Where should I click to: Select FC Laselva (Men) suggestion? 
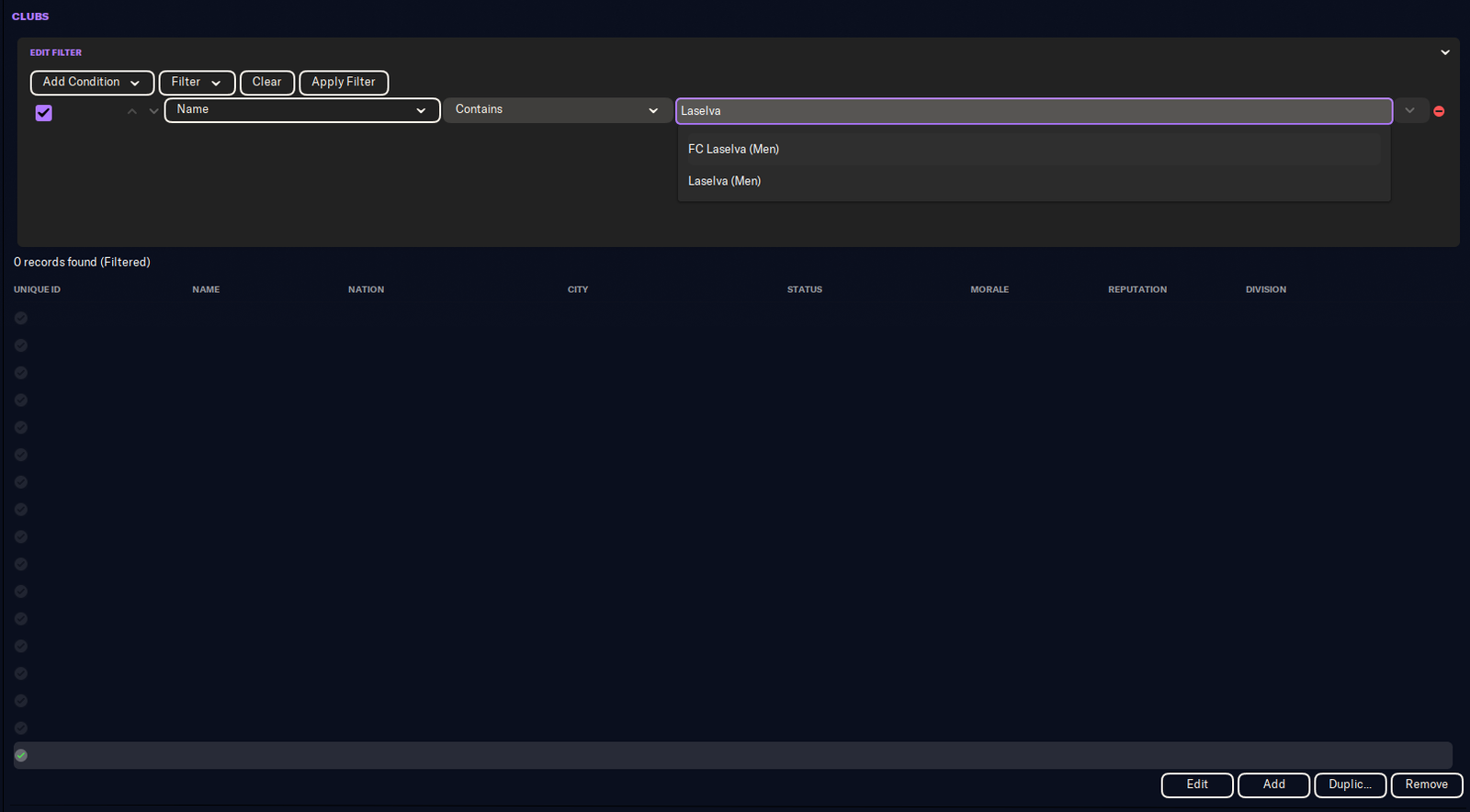point(733,149)
